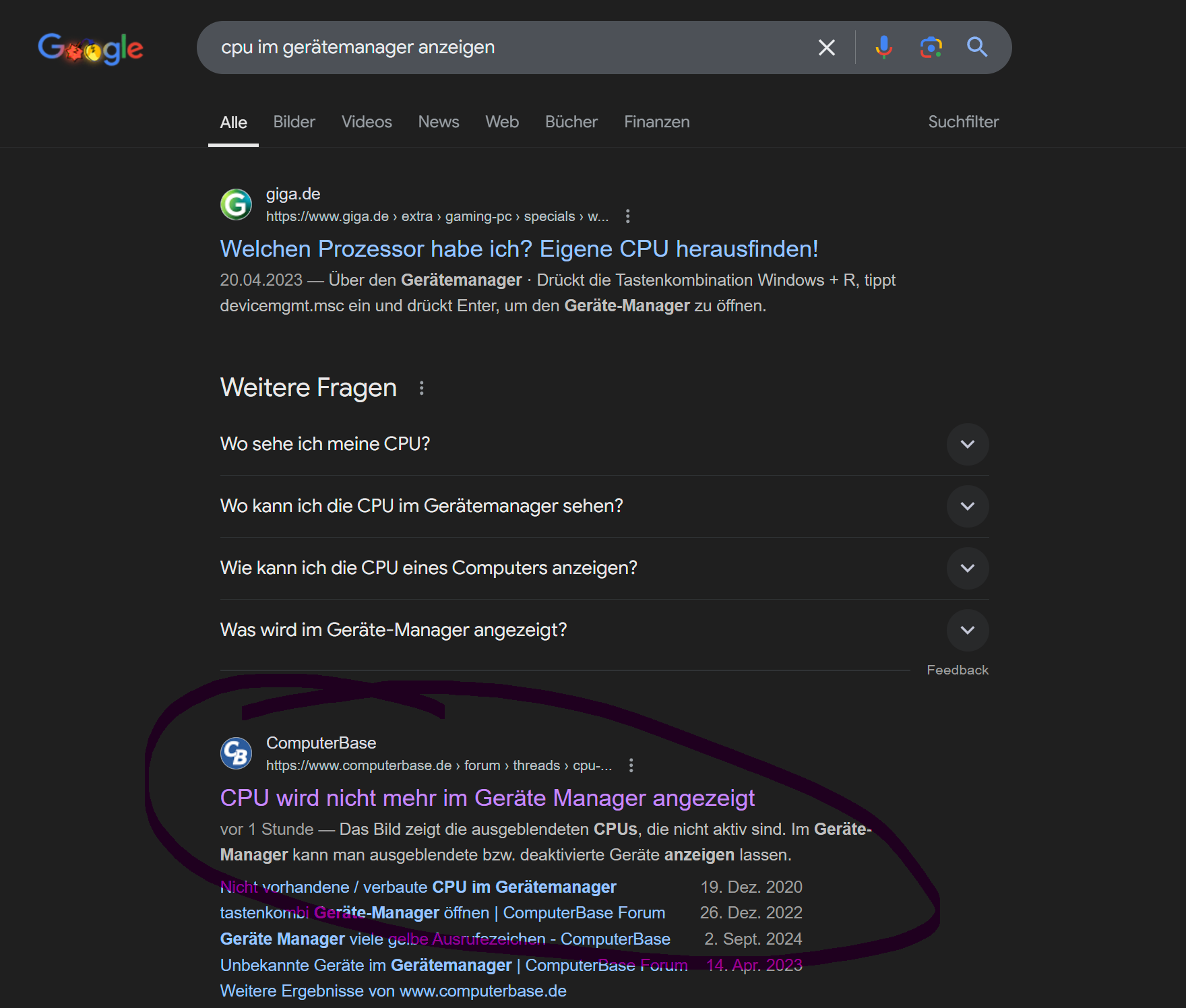Viewport: 1186px width, 1008px height.
Task: Expand 'Wo sehe ich meine CPU?' question
Action: pos(604,444)
